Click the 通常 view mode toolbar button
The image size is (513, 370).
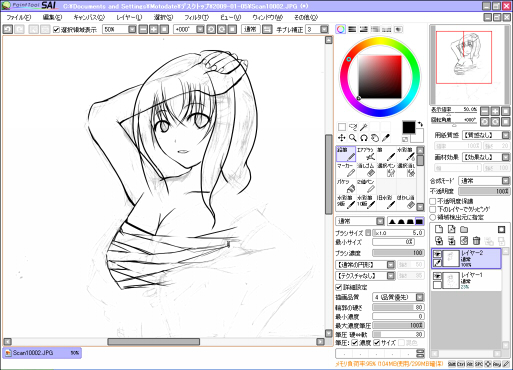click(x=250, y=29)
